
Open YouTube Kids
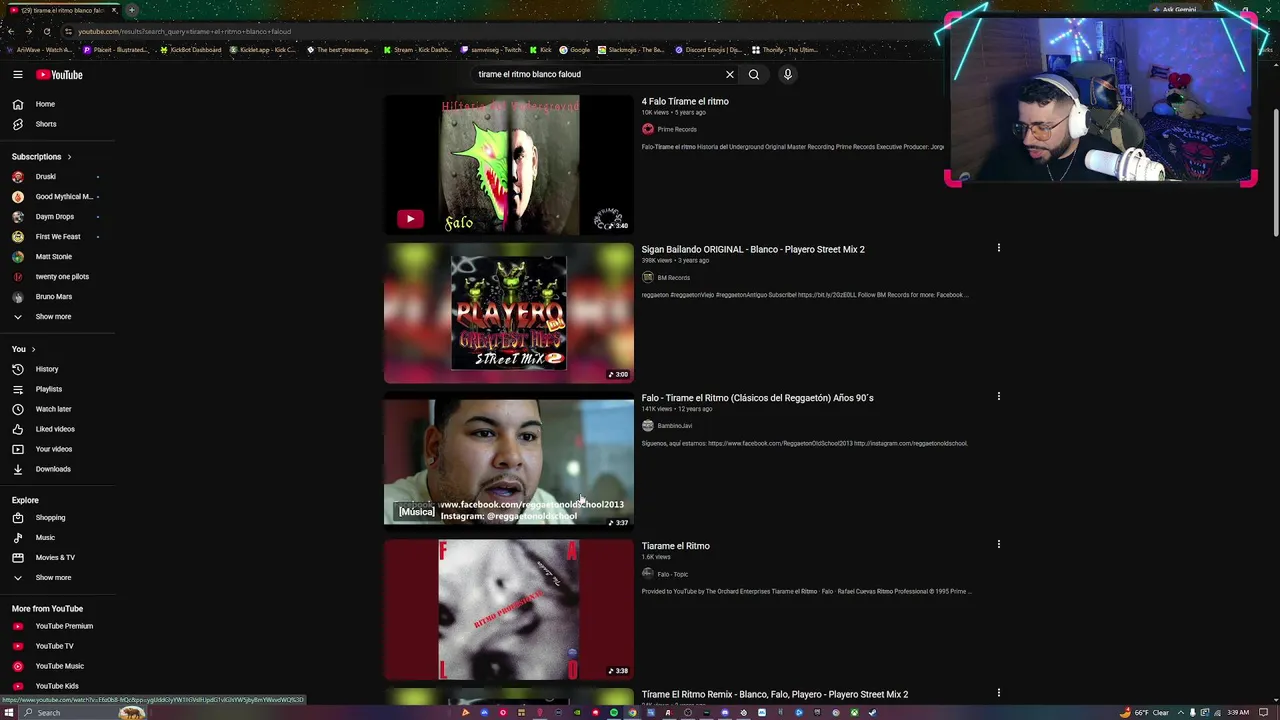point(57,686)
